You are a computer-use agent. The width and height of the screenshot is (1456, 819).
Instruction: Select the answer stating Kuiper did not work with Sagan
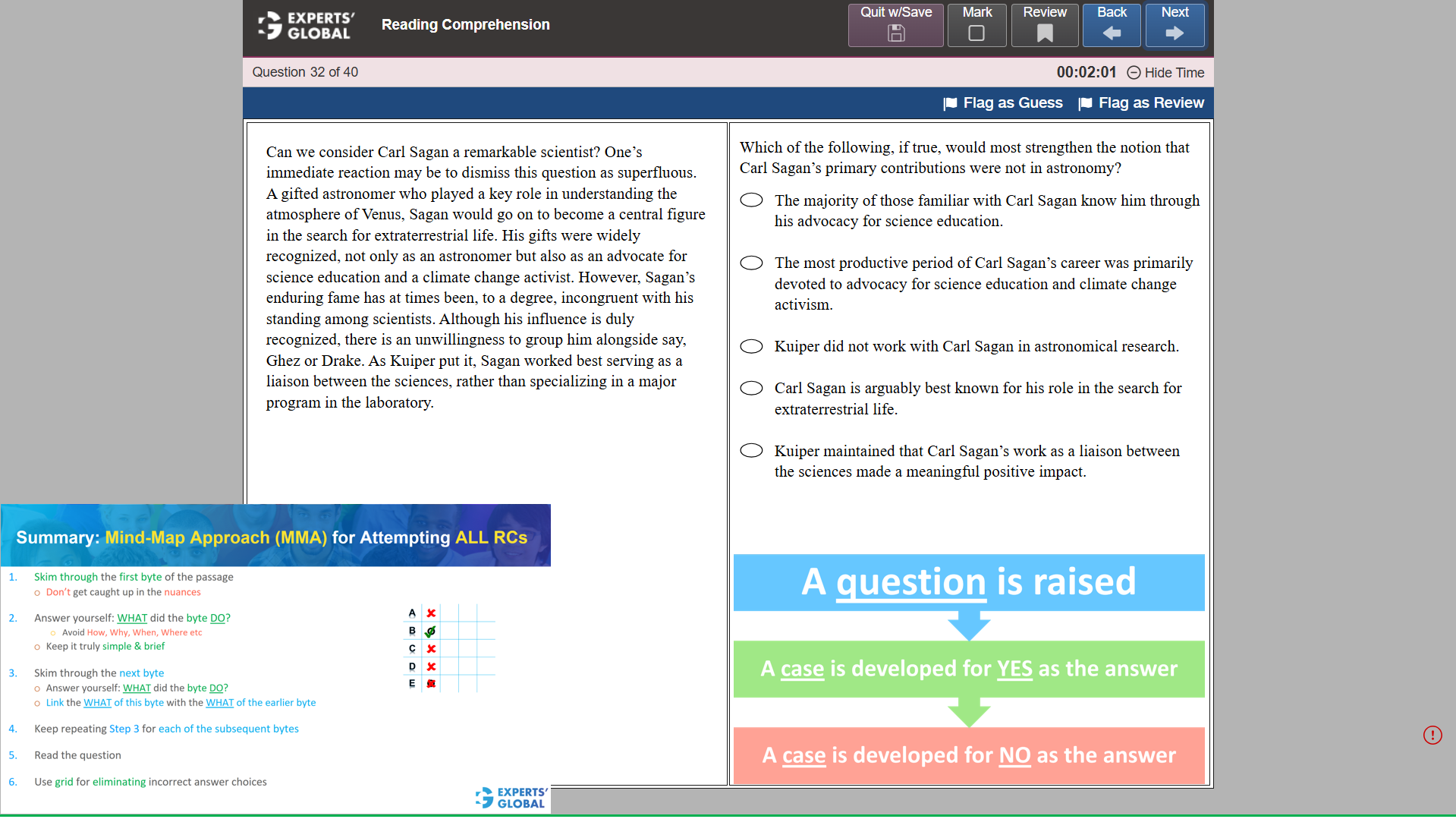pos(751,346)
